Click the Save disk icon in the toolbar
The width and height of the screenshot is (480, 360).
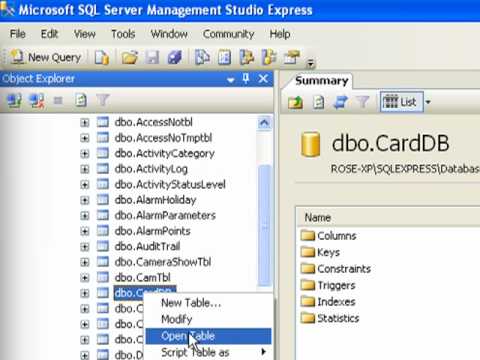(152, 57)
